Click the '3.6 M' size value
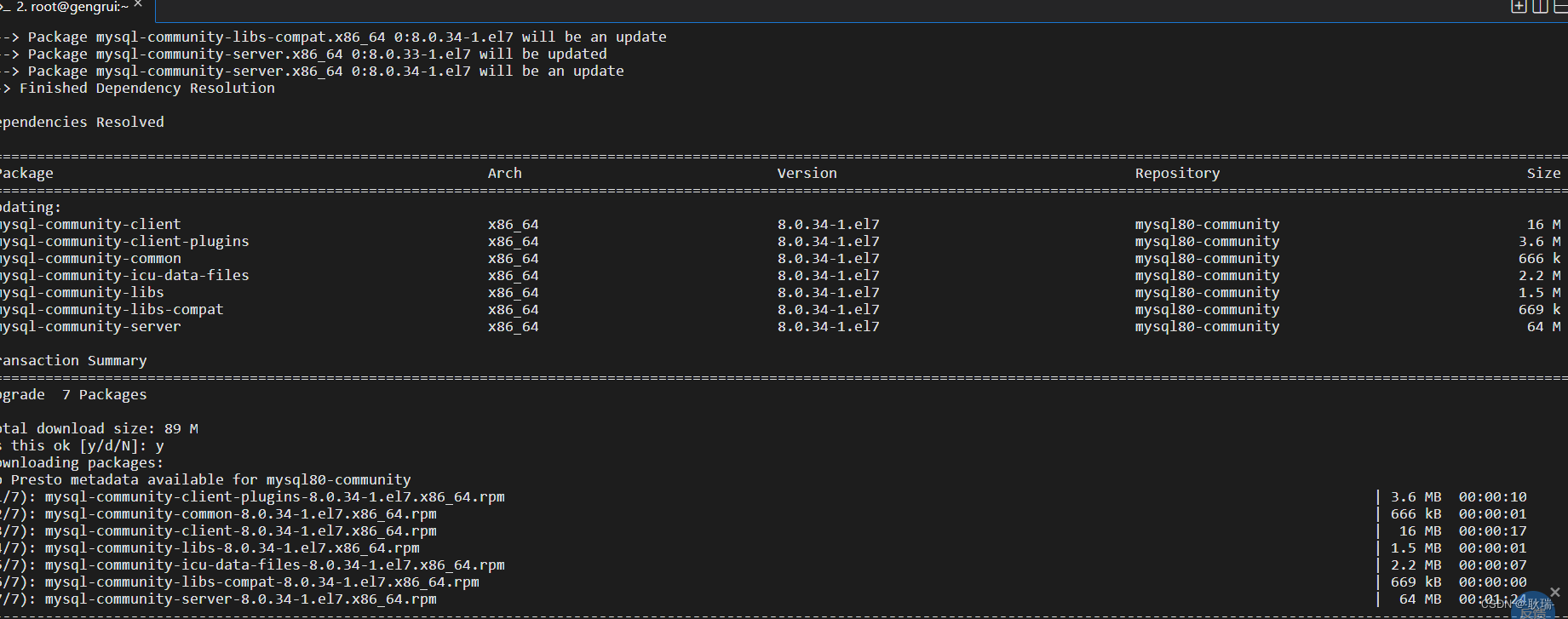 coord(1539,241)
